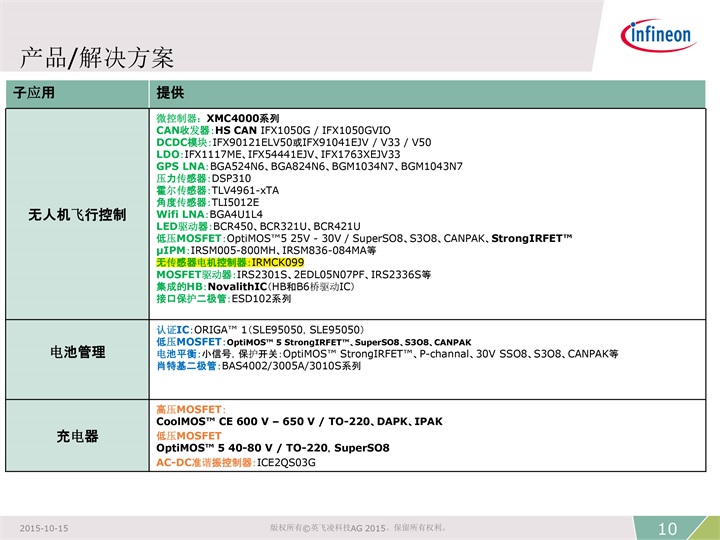Click the footer date 2015-10-15
The image size is (720, 540).
[44, 528]
